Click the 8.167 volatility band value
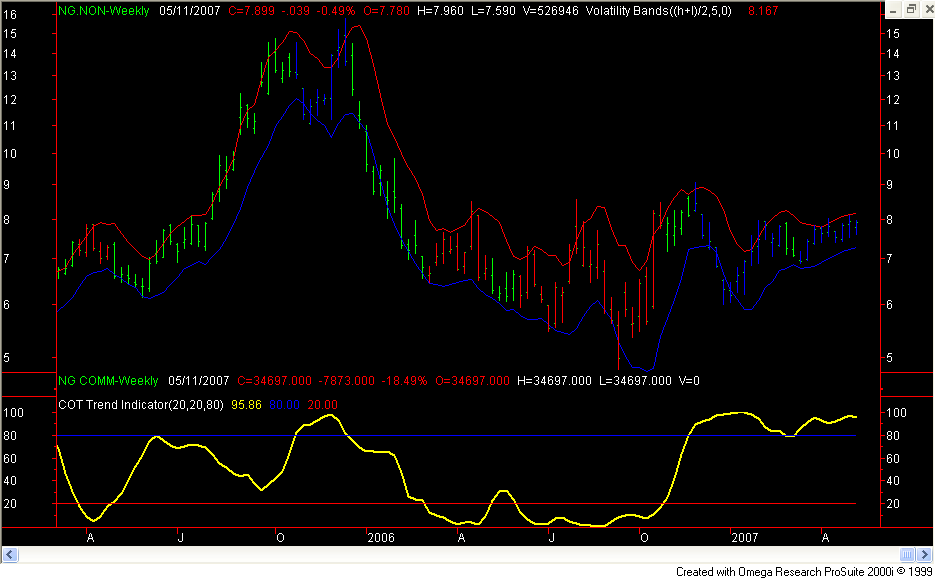The height and width of the screenshot is (578, 935). [x=763, y=11]
